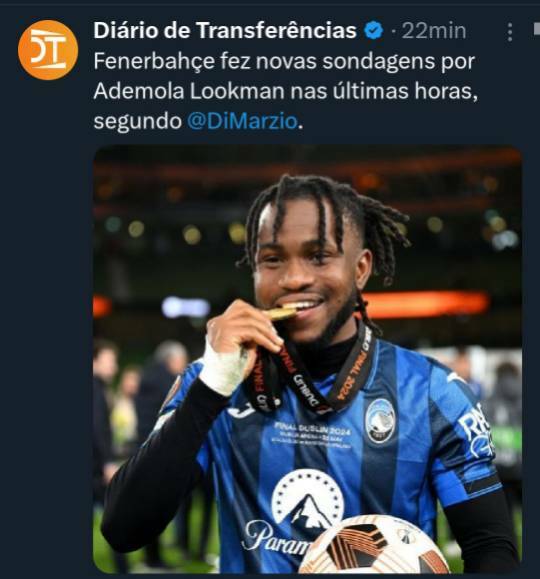Image resolution: width=540 pixels, height=579 pixels.
Task: Click the bandaged wrist in the photo
Action: [x=222, y=368]
